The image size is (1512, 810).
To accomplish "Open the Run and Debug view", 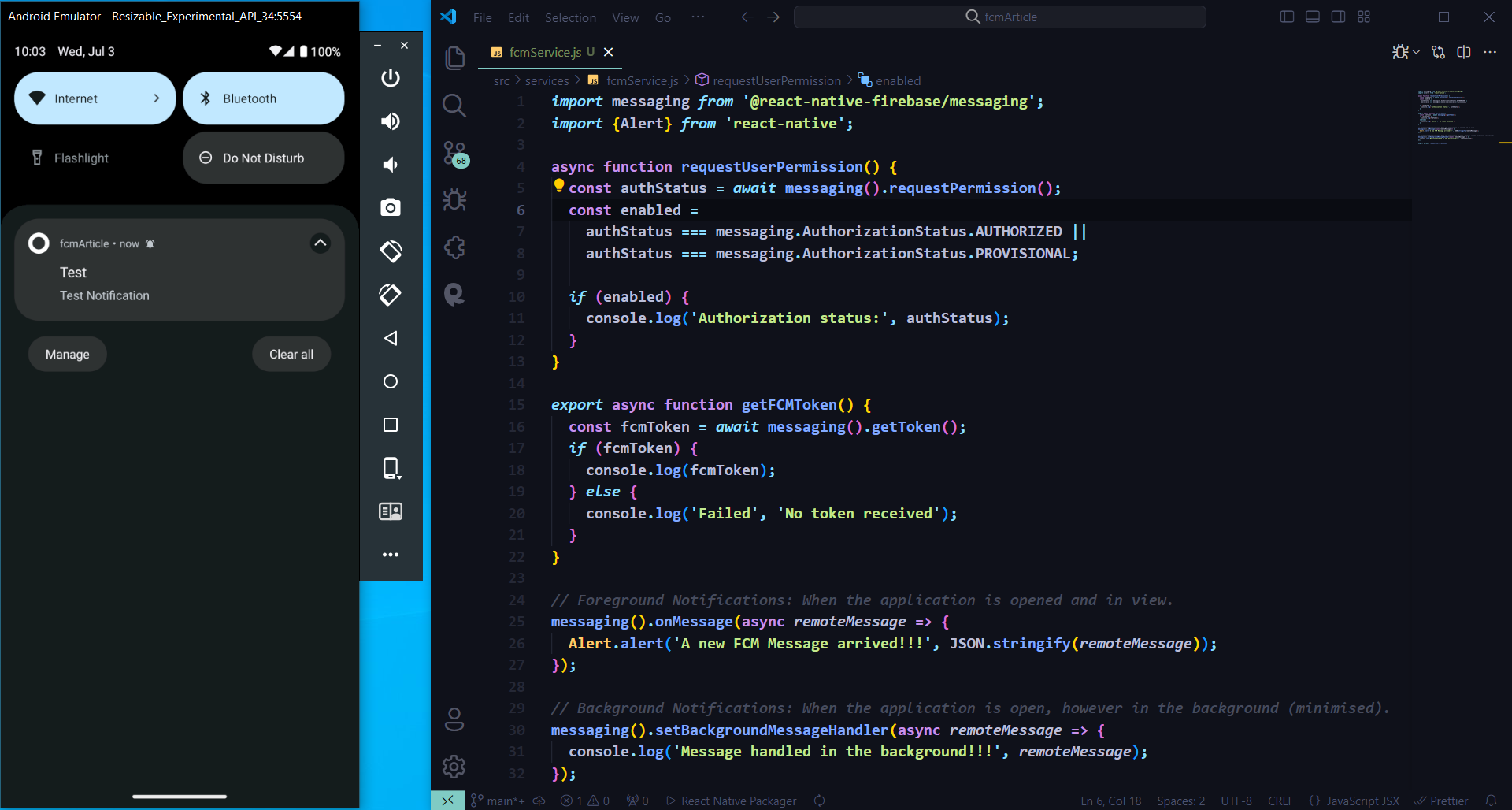I will (454, 200).
